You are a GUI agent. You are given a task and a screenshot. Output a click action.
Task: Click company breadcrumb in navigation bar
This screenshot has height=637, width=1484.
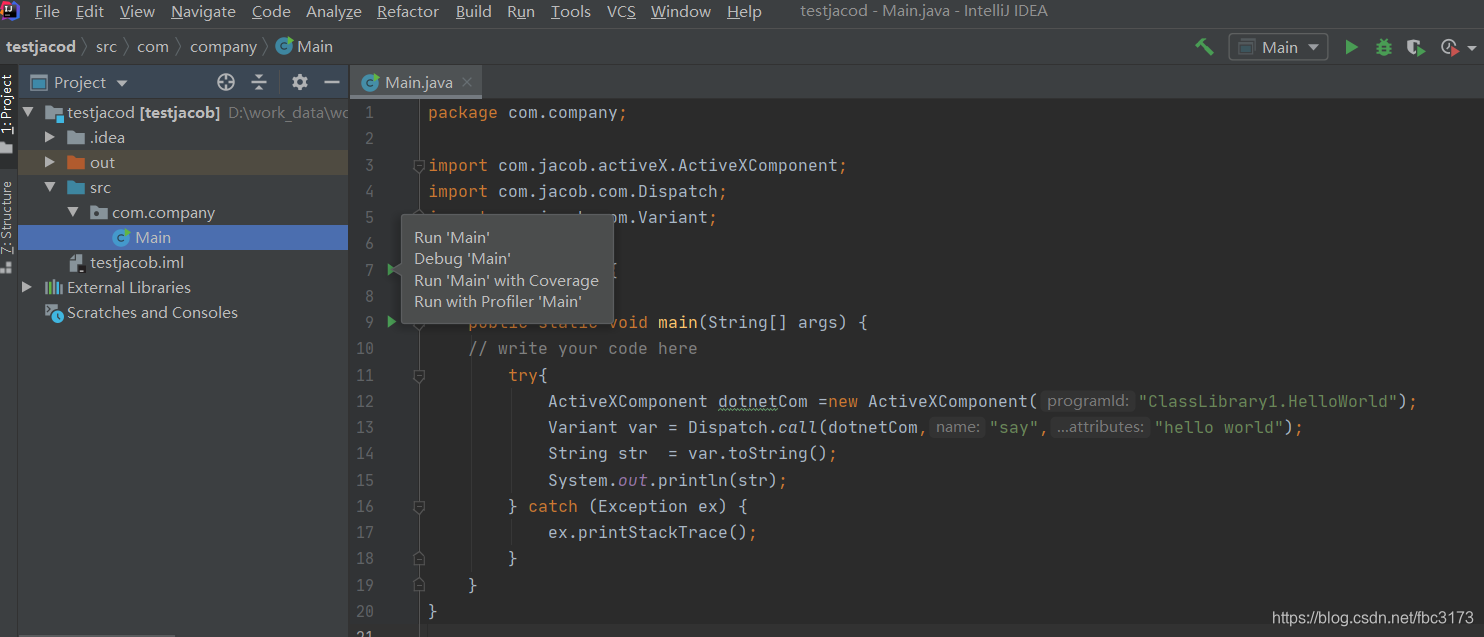coord(223,47)
